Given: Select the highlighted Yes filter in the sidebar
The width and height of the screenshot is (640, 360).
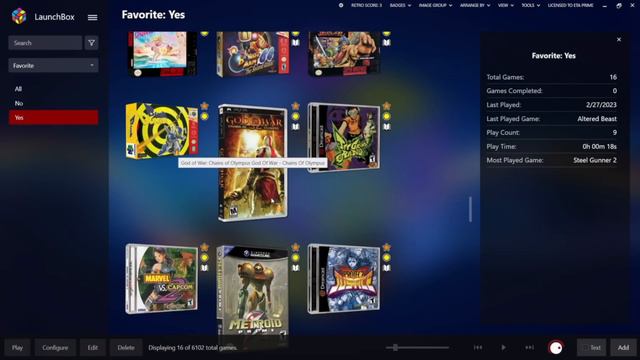Looking at the screenshot, I should [53, 118].
